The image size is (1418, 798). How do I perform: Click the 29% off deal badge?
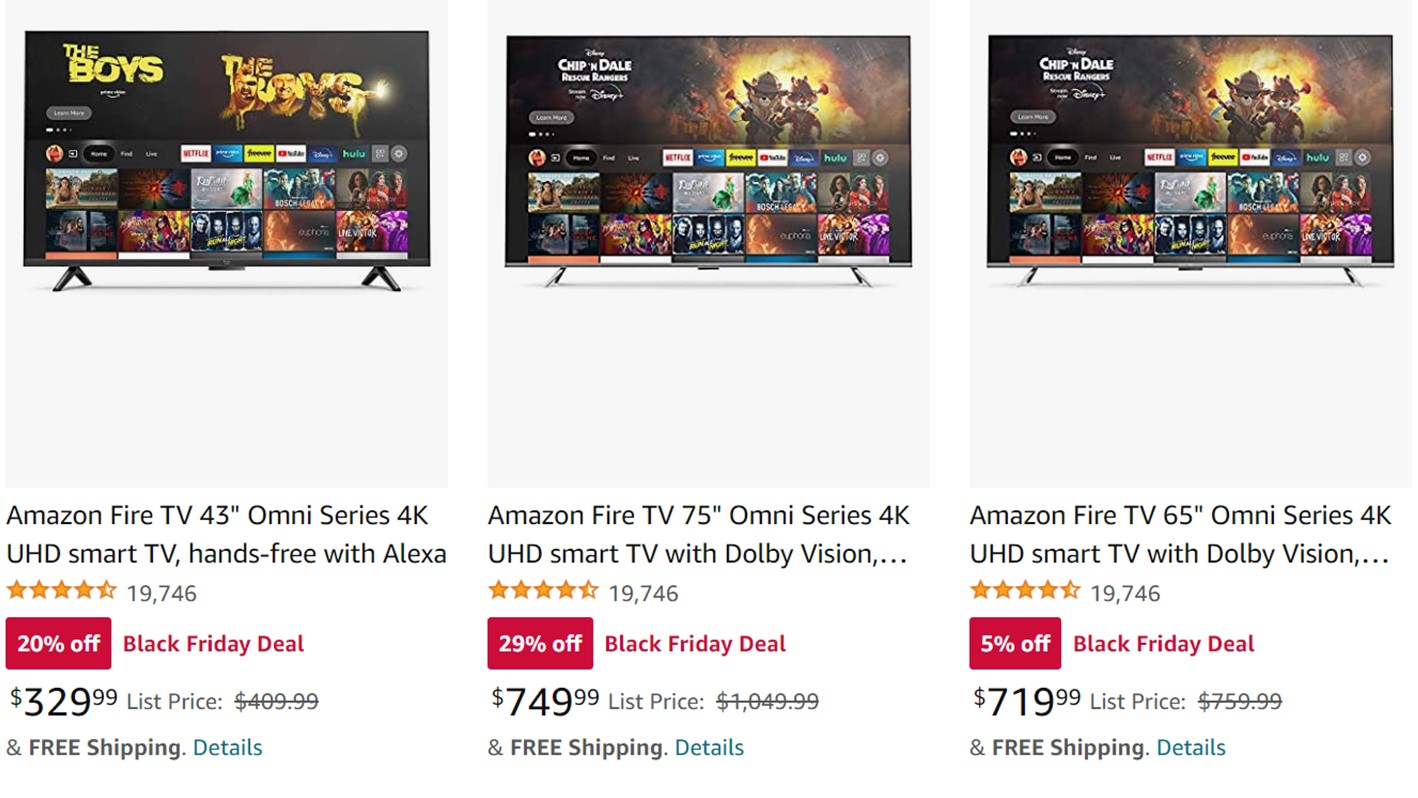[x=540, y=644]
